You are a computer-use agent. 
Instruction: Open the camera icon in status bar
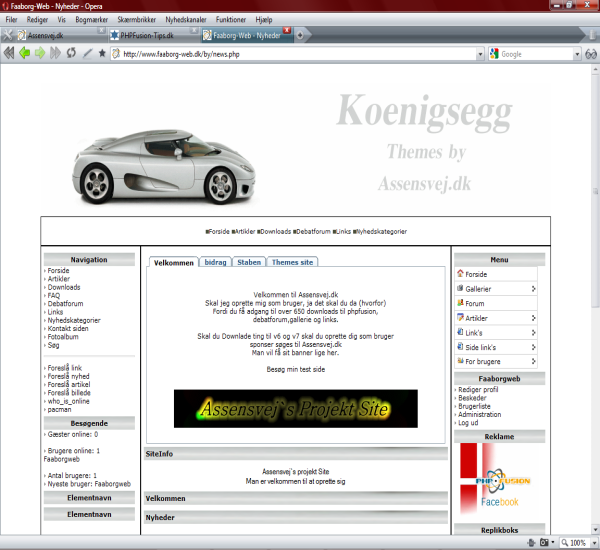coord(543,542)
